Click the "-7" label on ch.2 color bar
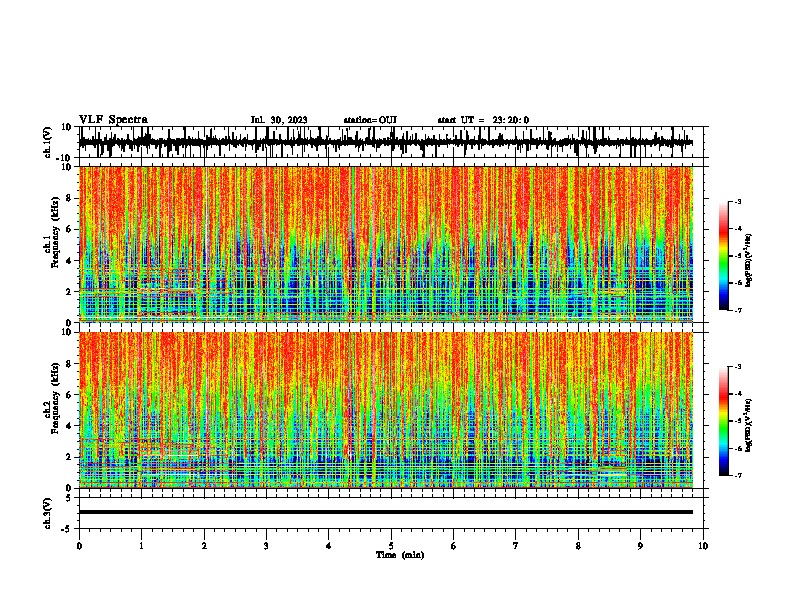Screen dimensions: 792x612 pyautogui.click(x=737, y=475)
